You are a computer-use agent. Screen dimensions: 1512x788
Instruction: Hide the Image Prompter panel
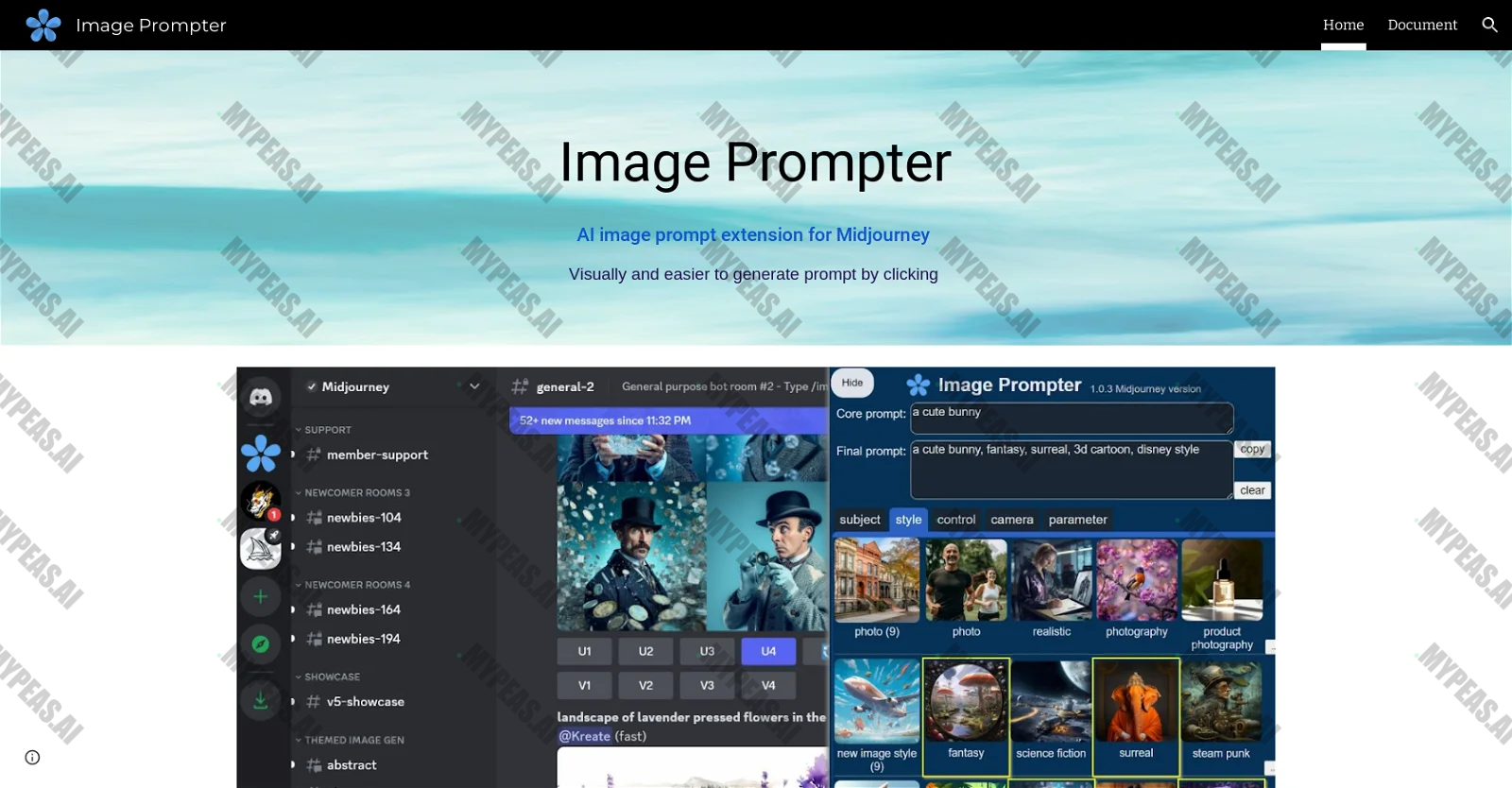pos(852,383)
